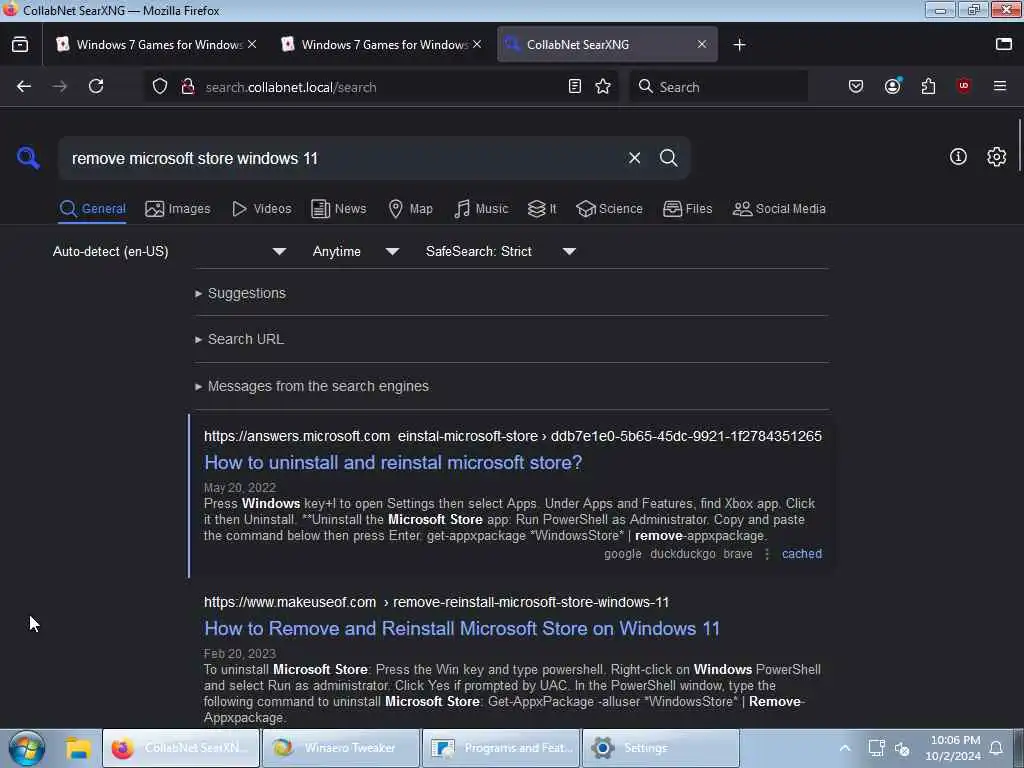
Task: Close the CollabNet SearXNG tab
Action: pyautogui.click(x=701, y=44)
